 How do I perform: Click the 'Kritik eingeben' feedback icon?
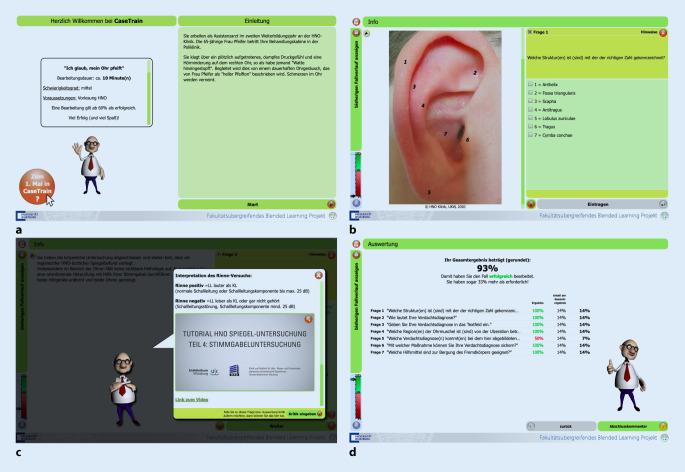[x=320, y=412]
